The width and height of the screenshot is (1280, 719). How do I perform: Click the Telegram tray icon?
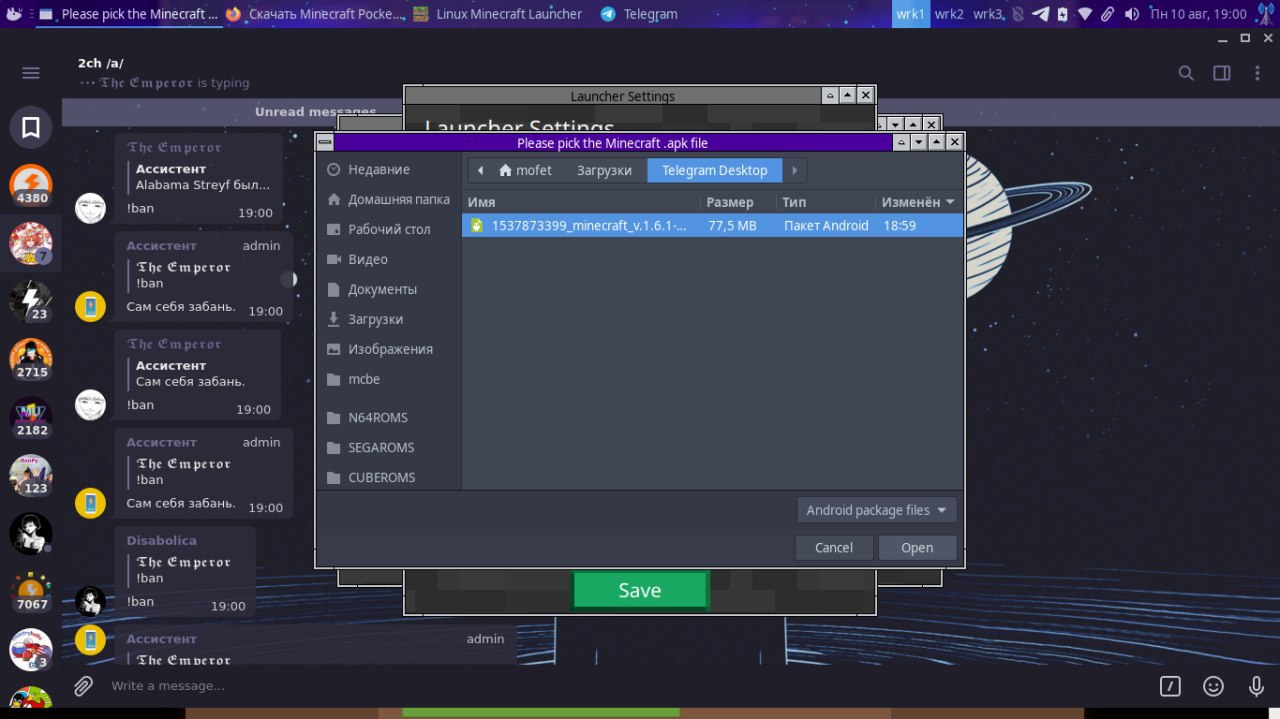[x=1041, y=14]
